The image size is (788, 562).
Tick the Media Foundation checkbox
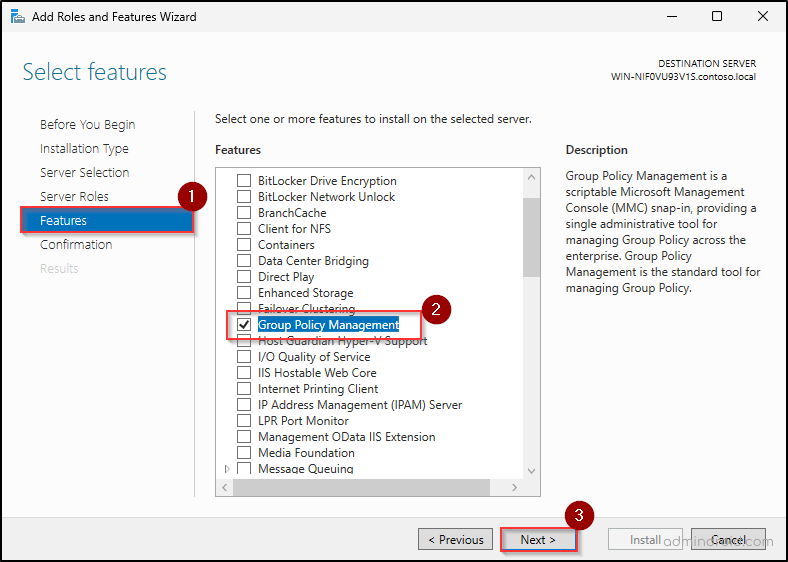[244, 453]
